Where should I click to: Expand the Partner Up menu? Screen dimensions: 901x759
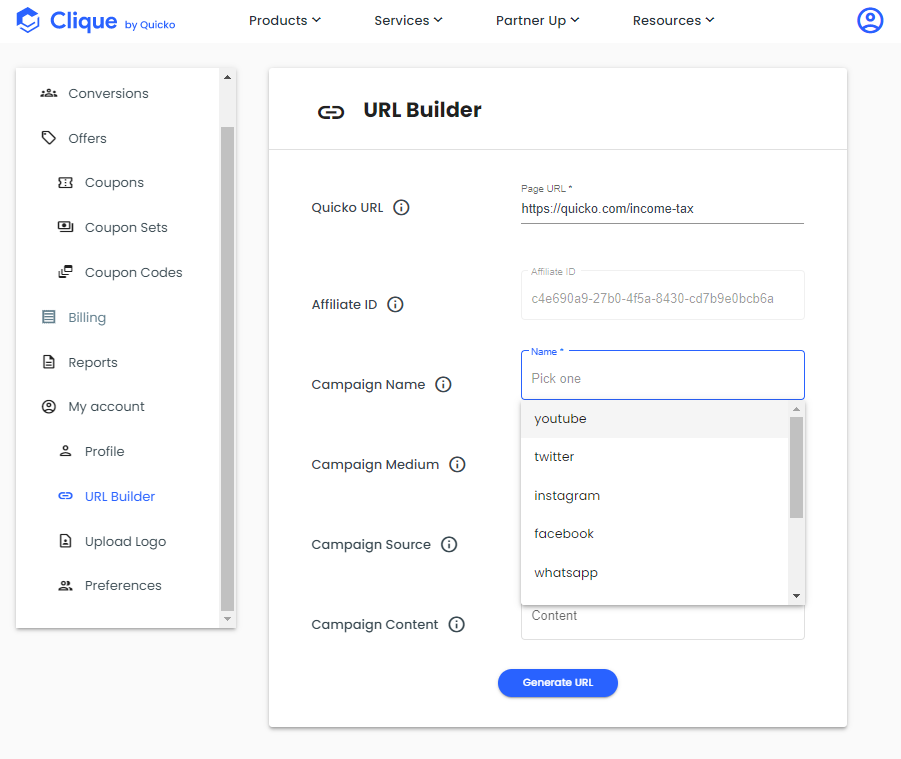[x=537, y=21]
